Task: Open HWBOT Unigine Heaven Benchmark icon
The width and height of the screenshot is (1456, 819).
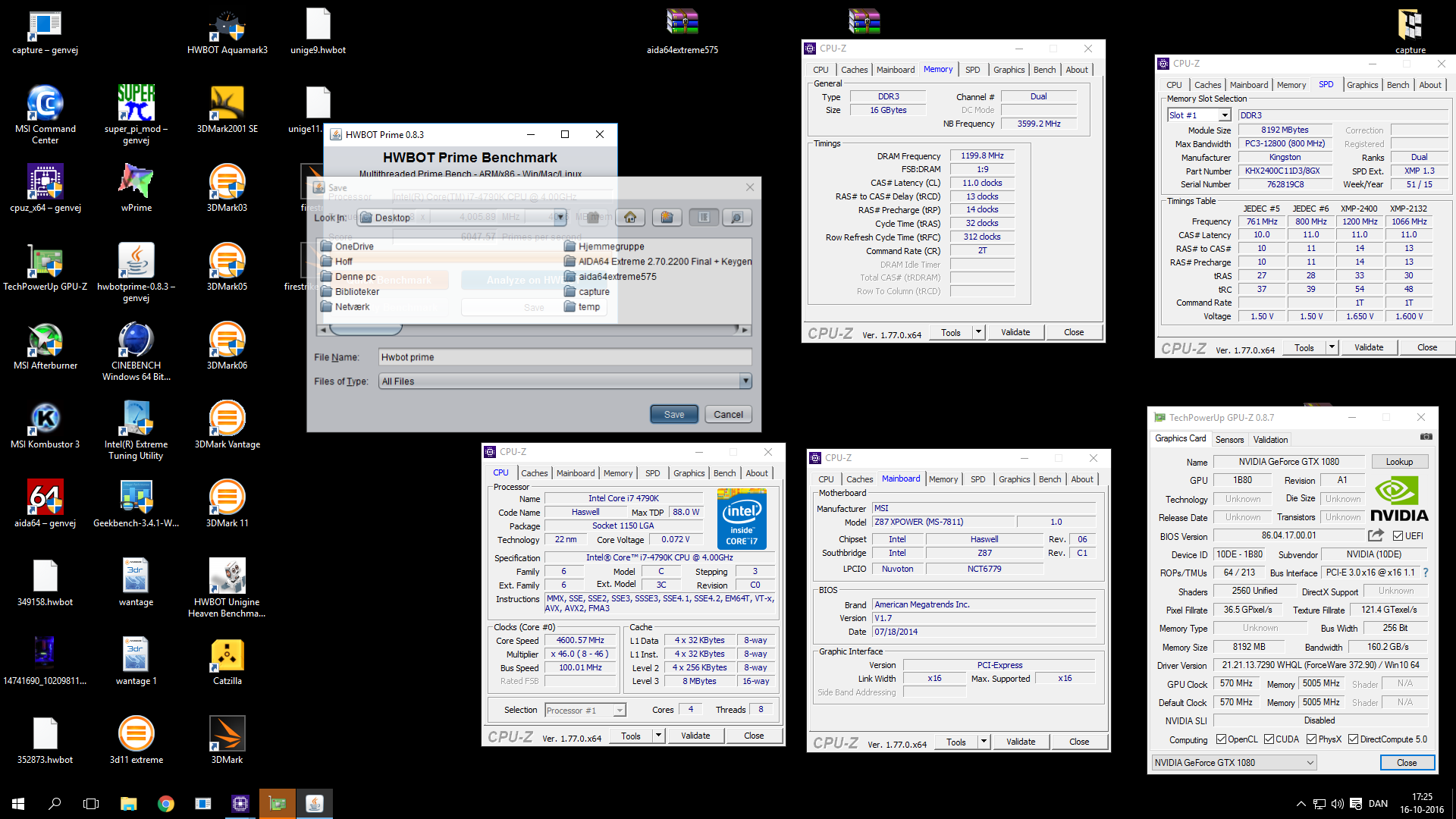Action: click(227, 588)
